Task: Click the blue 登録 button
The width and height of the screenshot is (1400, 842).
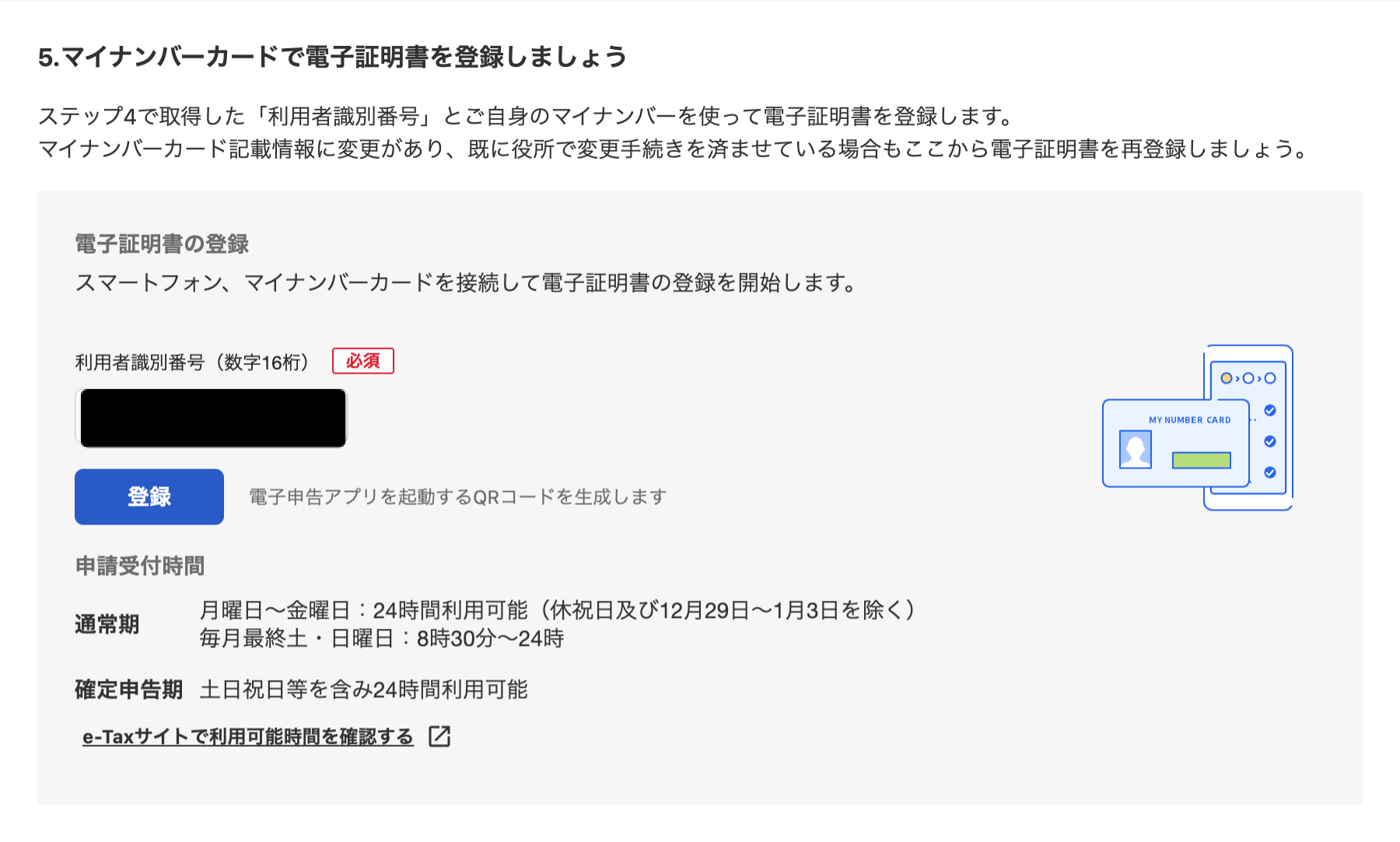Action: (x=149, y=496)
